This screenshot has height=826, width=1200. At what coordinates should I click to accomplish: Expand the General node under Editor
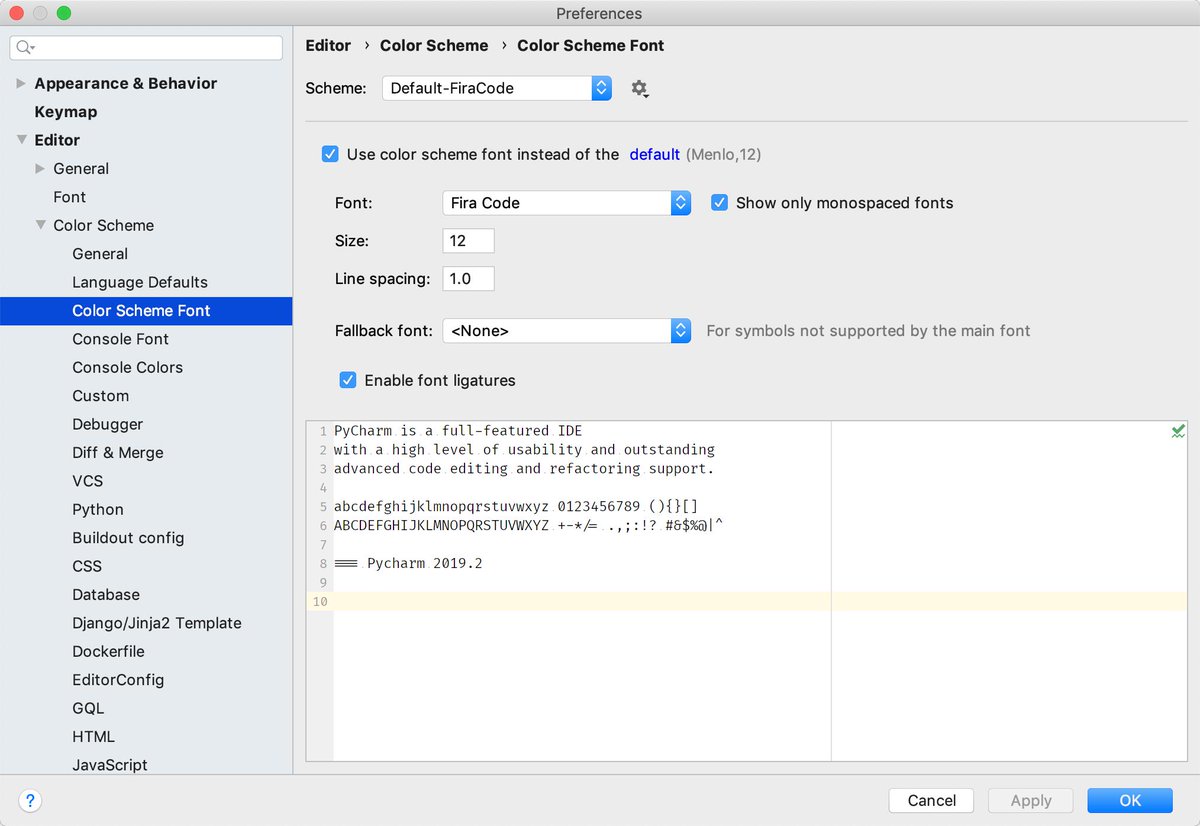(41, 168)
